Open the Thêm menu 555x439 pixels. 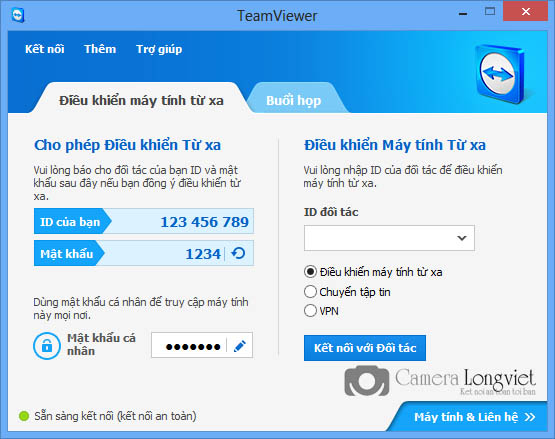coord(100,49)
